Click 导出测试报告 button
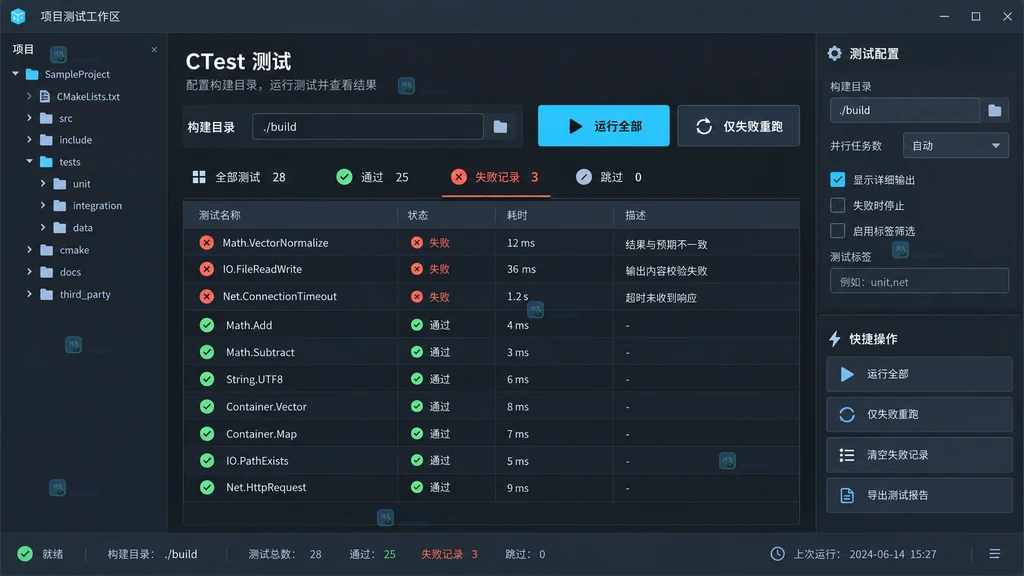 (920, 496)
